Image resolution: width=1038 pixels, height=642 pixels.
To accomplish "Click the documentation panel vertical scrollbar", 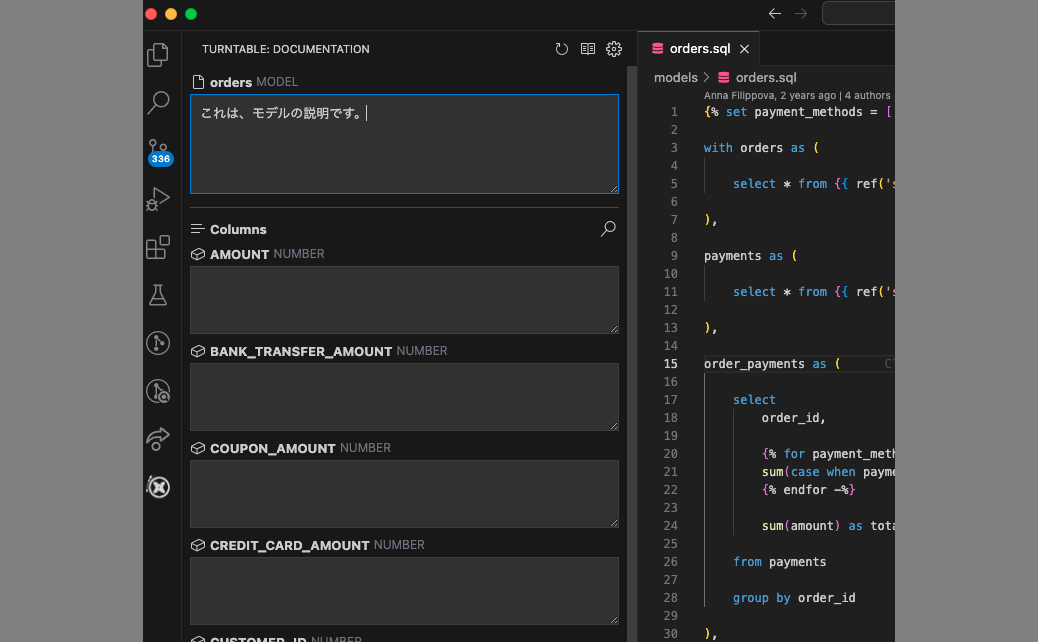I will pyautogui.click(x=632, y=354).
